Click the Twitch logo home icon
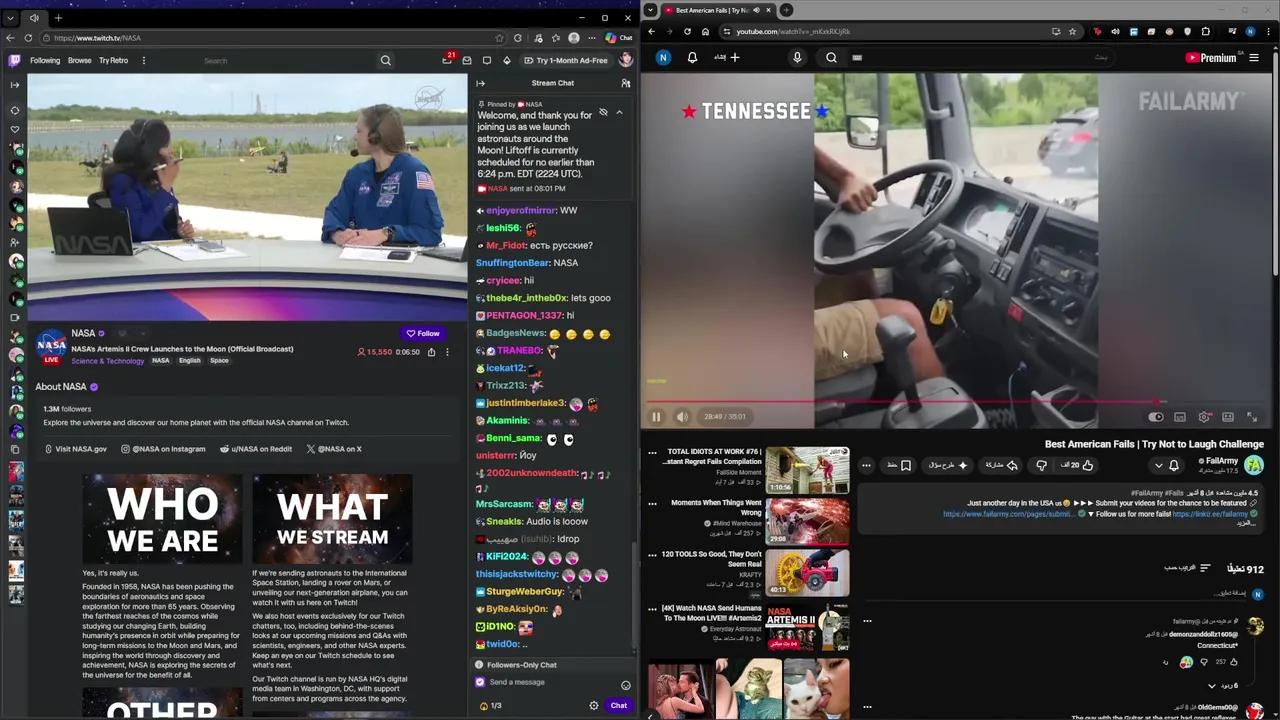The height and width of the screenshot is (720, 1280). click(14, 60)
